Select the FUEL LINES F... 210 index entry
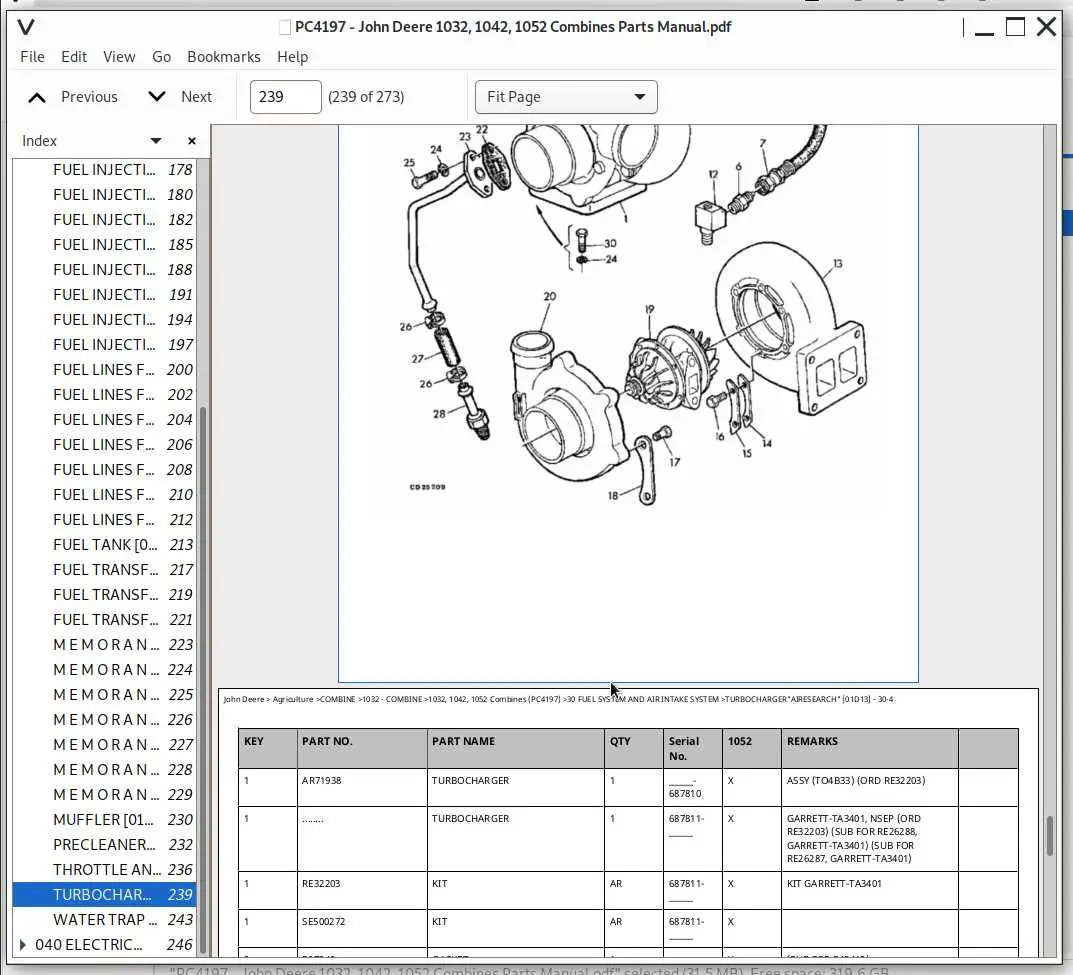 pyautogui.click(x=104, y=495)
